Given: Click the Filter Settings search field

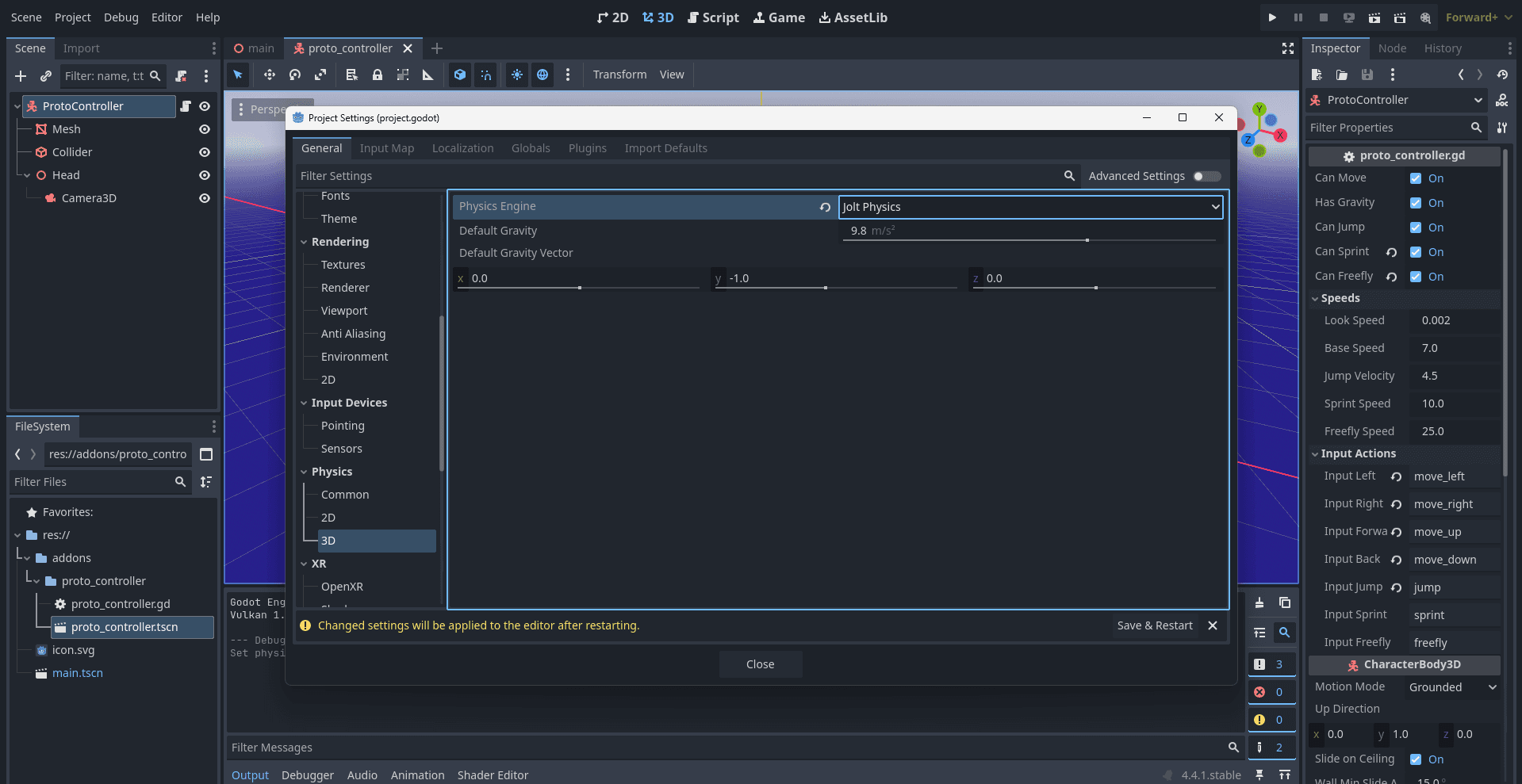Looking at the screenshot, I should 687,176.
